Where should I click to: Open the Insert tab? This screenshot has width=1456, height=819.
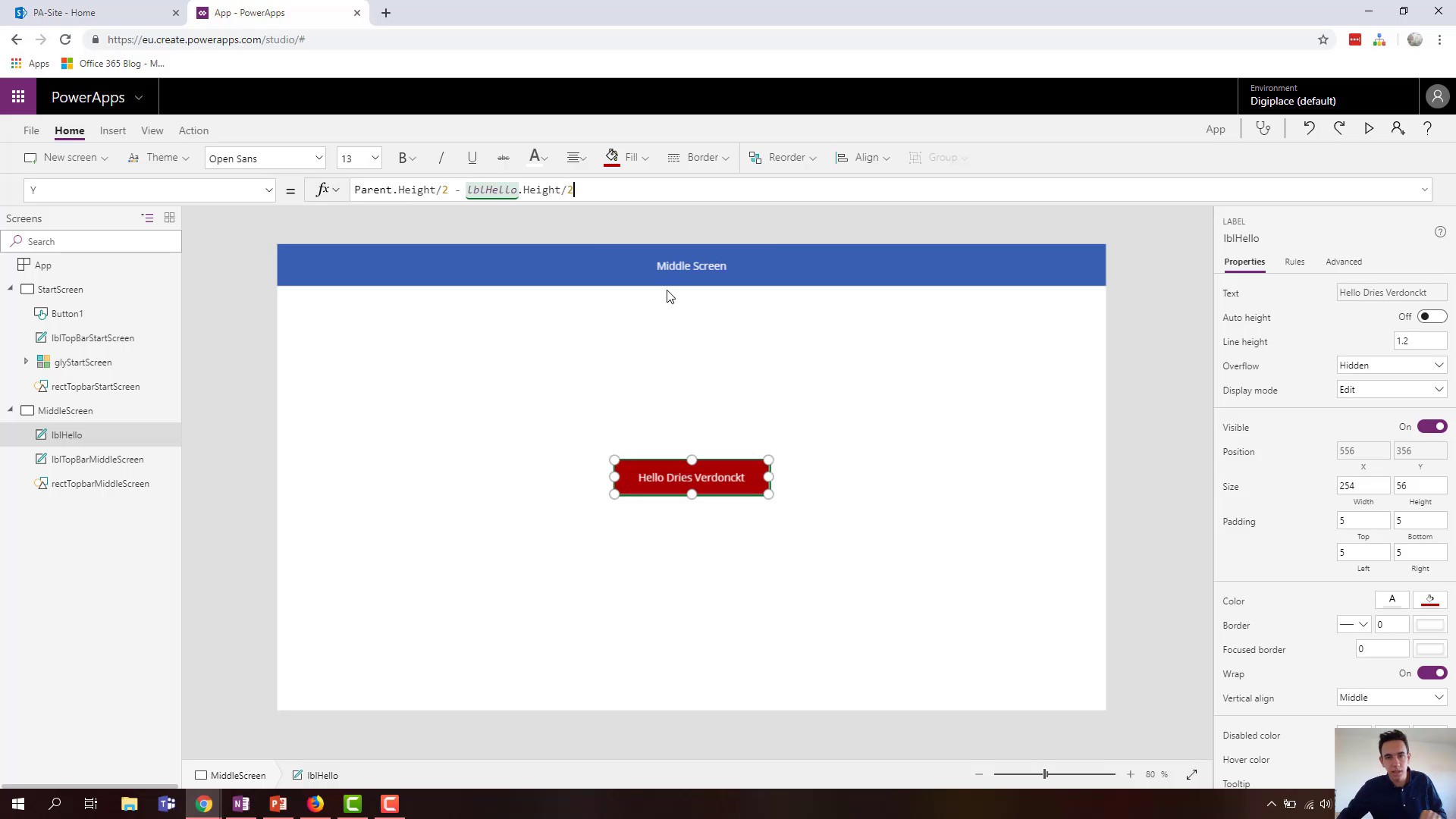pyautogui.click(x=113, y=130)
